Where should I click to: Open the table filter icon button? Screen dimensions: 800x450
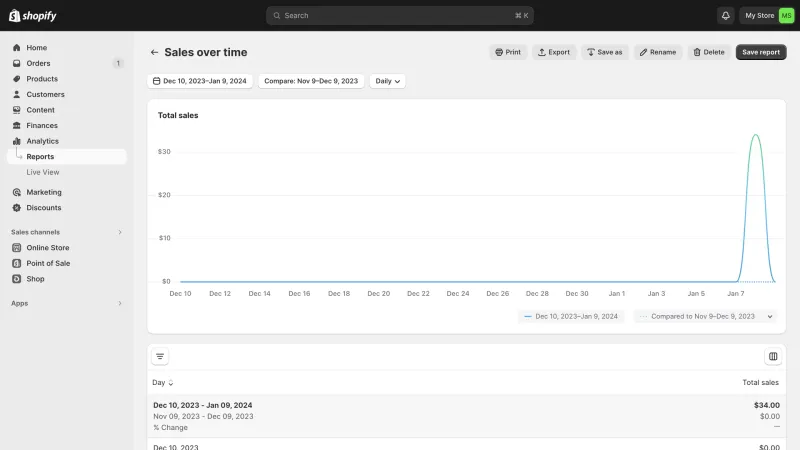coord(160,356)
